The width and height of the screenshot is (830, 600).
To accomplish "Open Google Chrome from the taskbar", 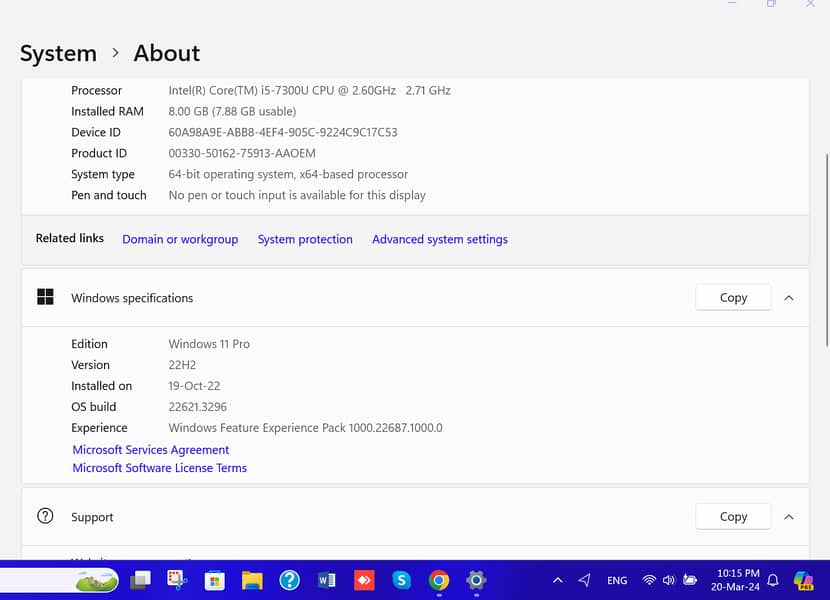I will coord(439,580).
